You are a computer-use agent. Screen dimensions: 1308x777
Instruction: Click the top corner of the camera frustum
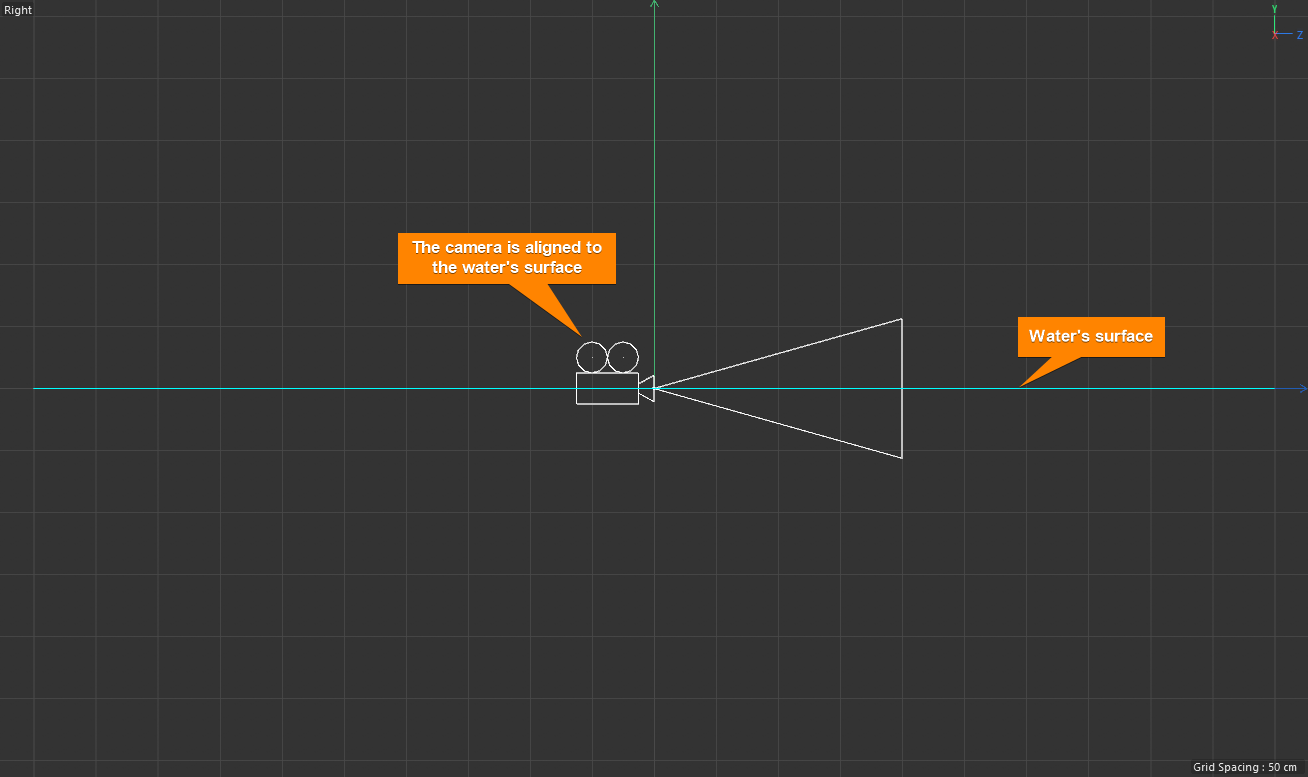click(x=902, y=319)
